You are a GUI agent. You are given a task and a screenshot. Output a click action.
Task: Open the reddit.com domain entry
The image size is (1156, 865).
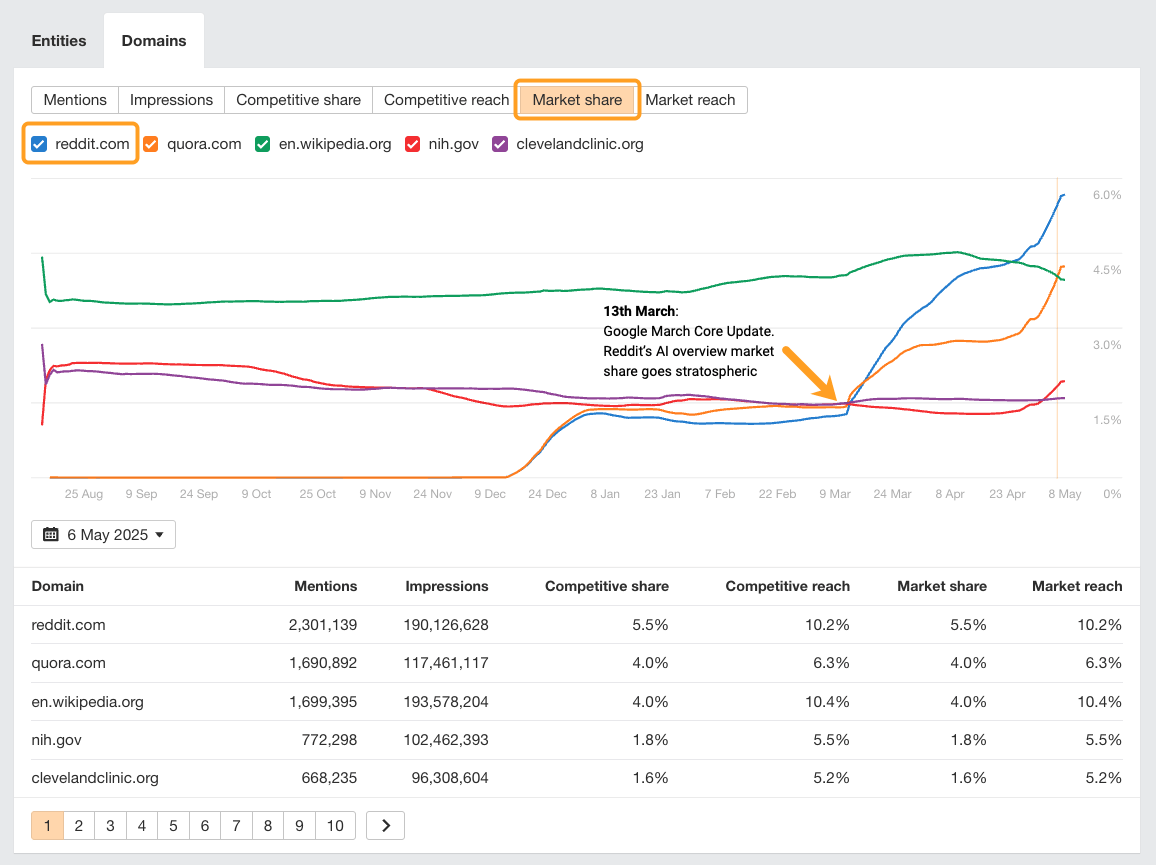68,624
